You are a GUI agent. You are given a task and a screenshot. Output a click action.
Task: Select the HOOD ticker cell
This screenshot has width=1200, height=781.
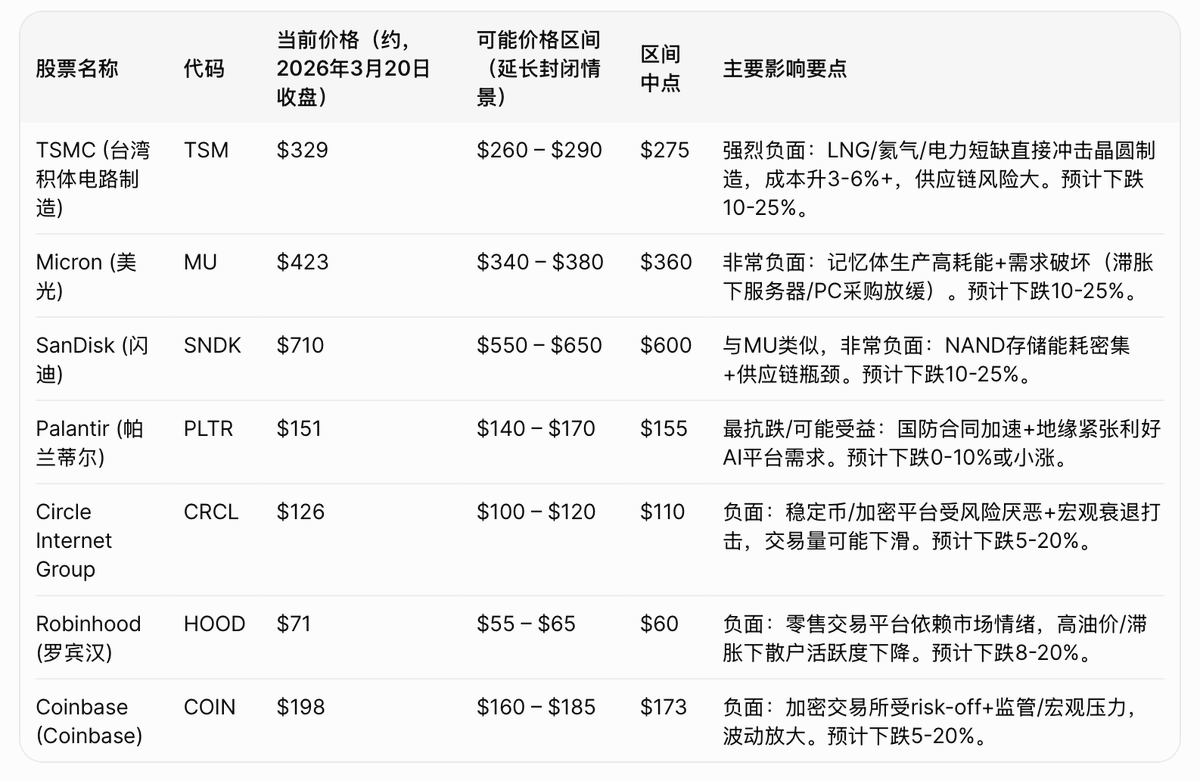[x=214, y=624]
